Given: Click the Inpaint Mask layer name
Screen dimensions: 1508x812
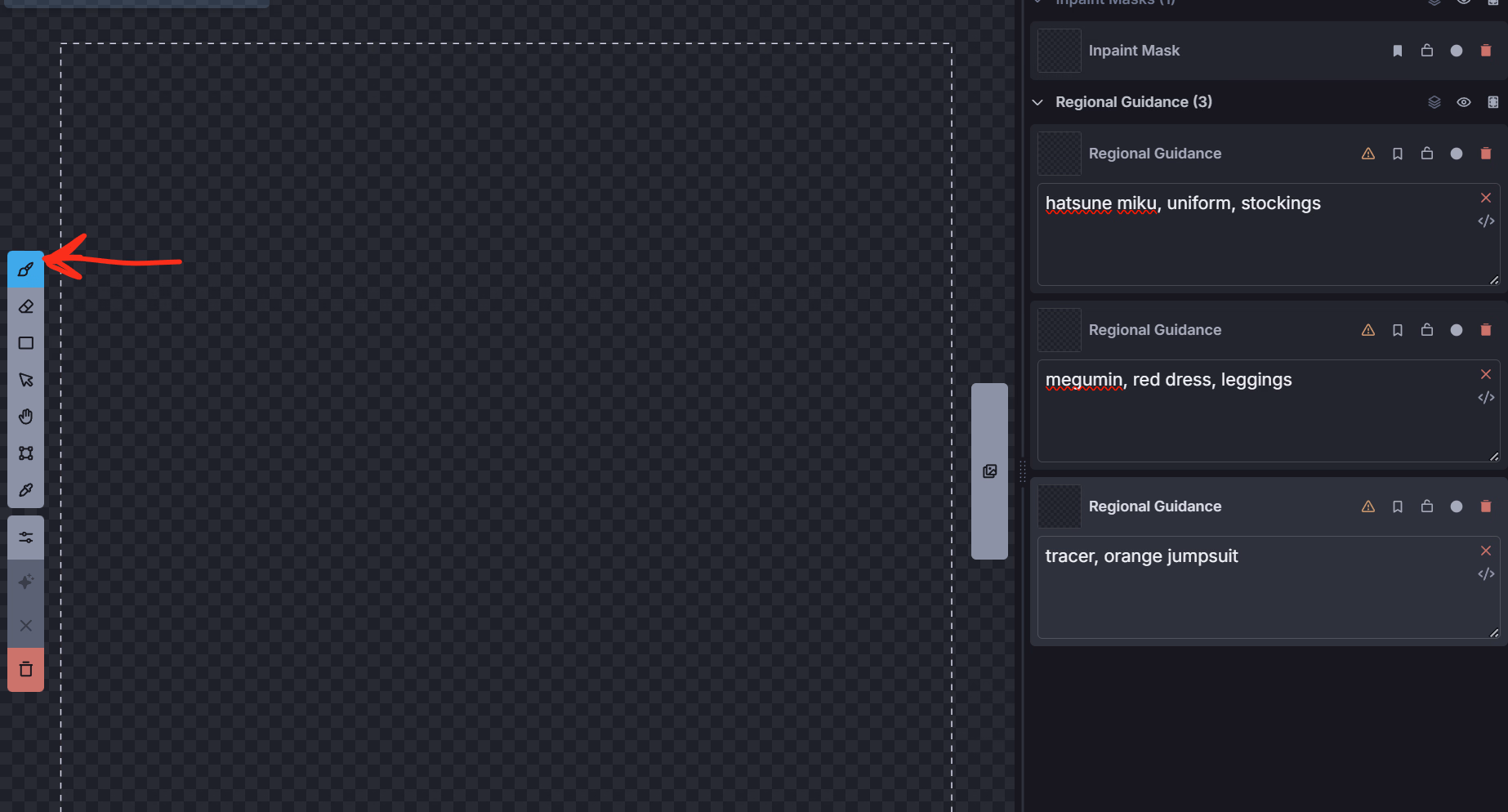Looking at the screenshot, I should click(1134, 51).
